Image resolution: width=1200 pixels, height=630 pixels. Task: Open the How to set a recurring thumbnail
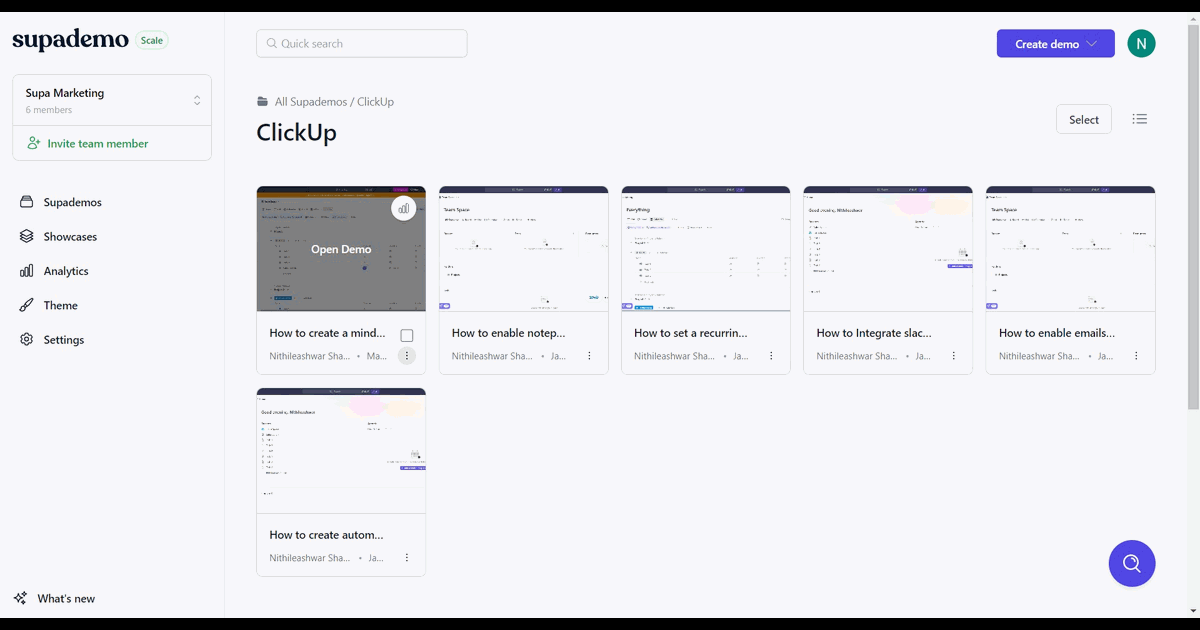706,249
